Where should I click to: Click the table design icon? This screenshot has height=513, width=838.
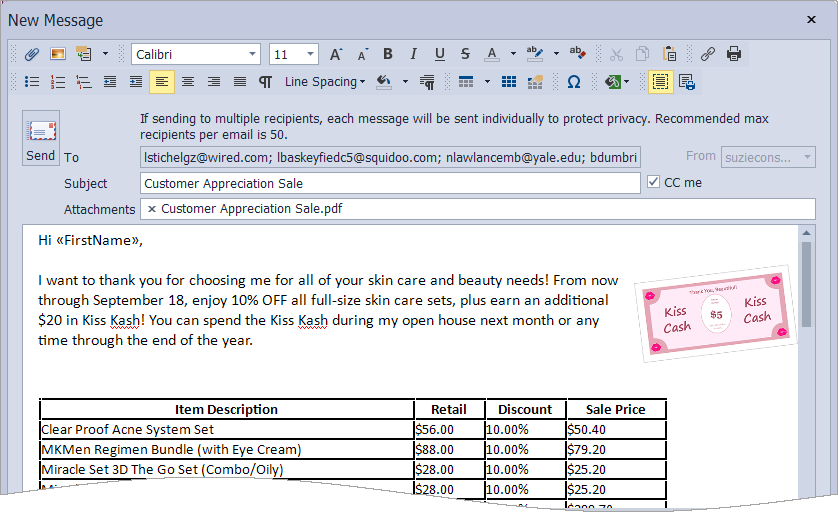click(x=535, y=82)
